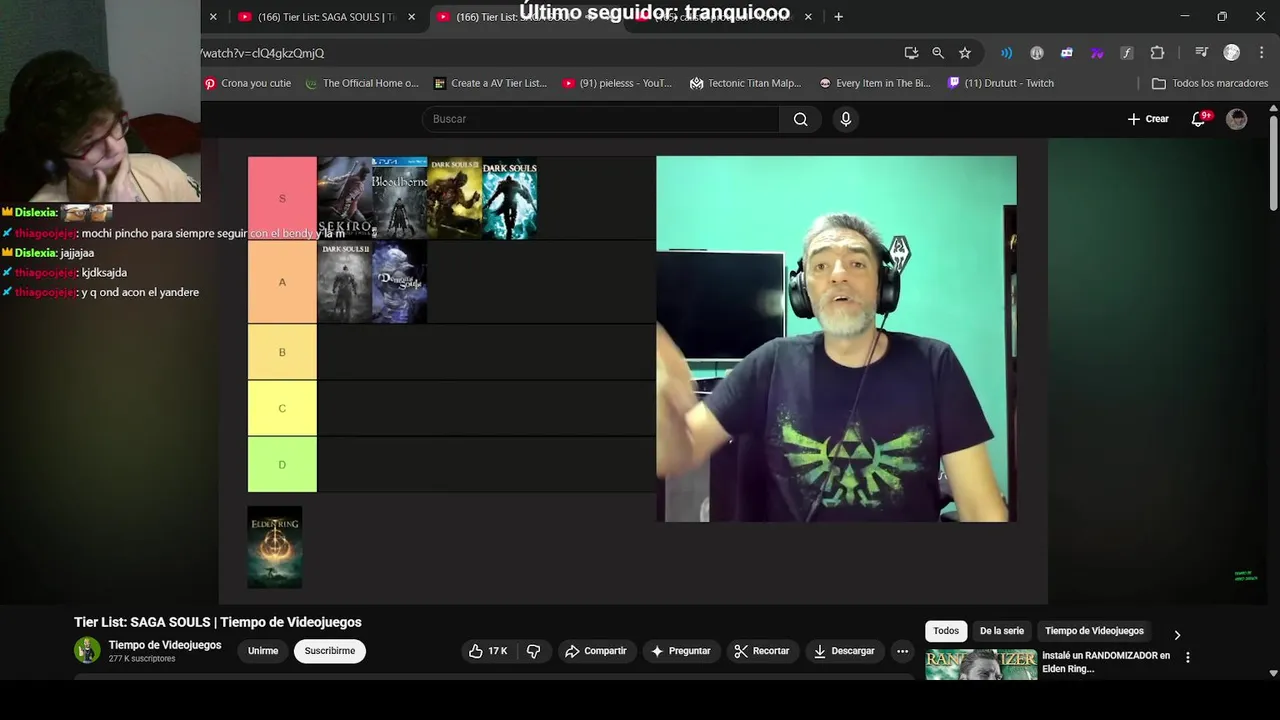Open the grey round extension icon
This screenshot has height=720, width=1280.
click(1037, 53)
